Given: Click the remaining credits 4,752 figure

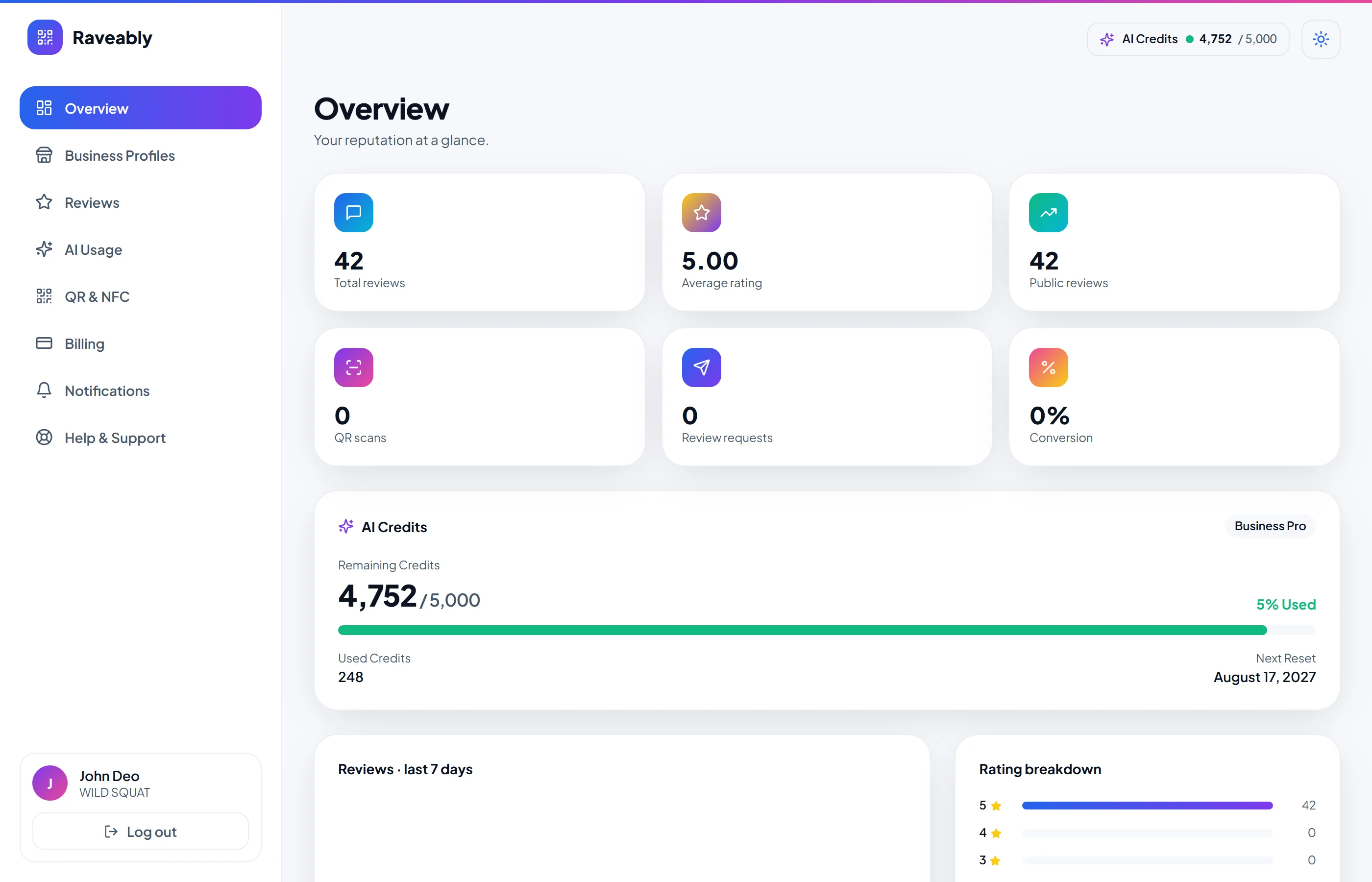Looking at the screenshot, I should coord(377,596).
